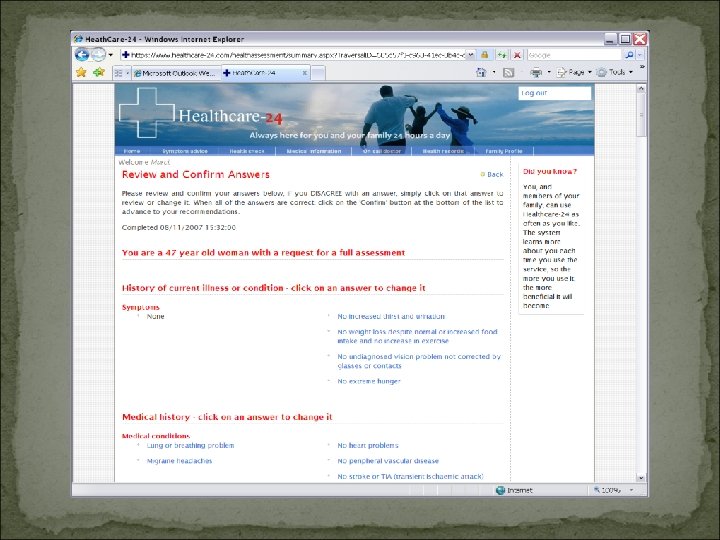The image size is (720, 540).
Task: Click the RSS feeds toolbar icon
Action: (x=508, y=72)
